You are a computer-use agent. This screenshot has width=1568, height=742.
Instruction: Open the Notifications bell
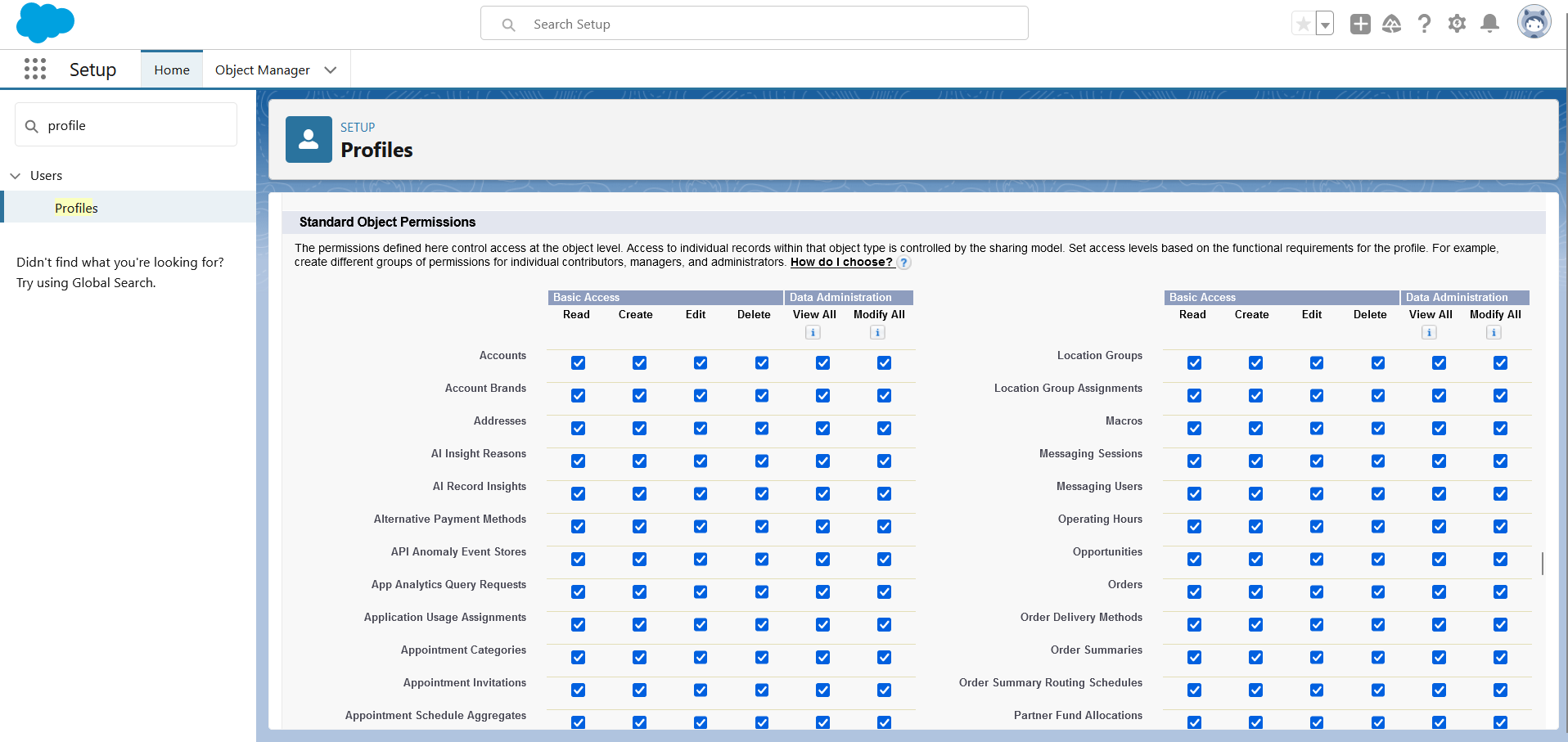[x=1489, y=25]
